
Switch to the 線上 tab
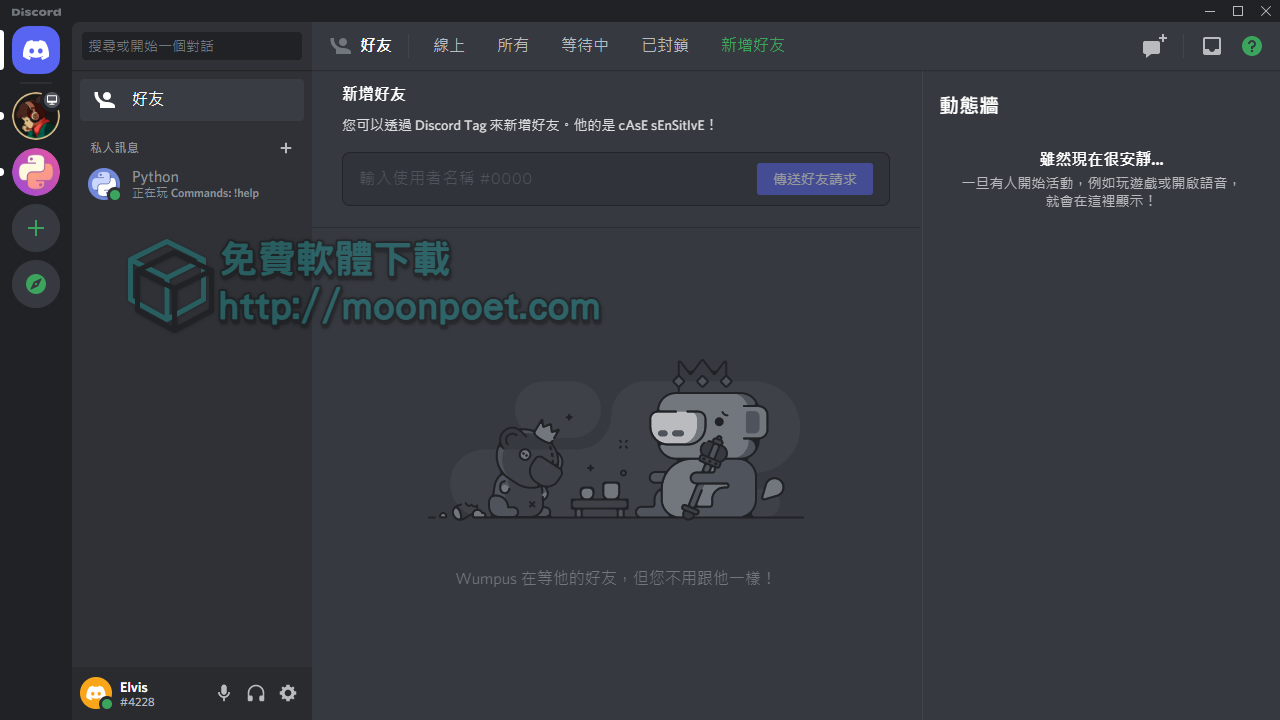pos(449,45)
